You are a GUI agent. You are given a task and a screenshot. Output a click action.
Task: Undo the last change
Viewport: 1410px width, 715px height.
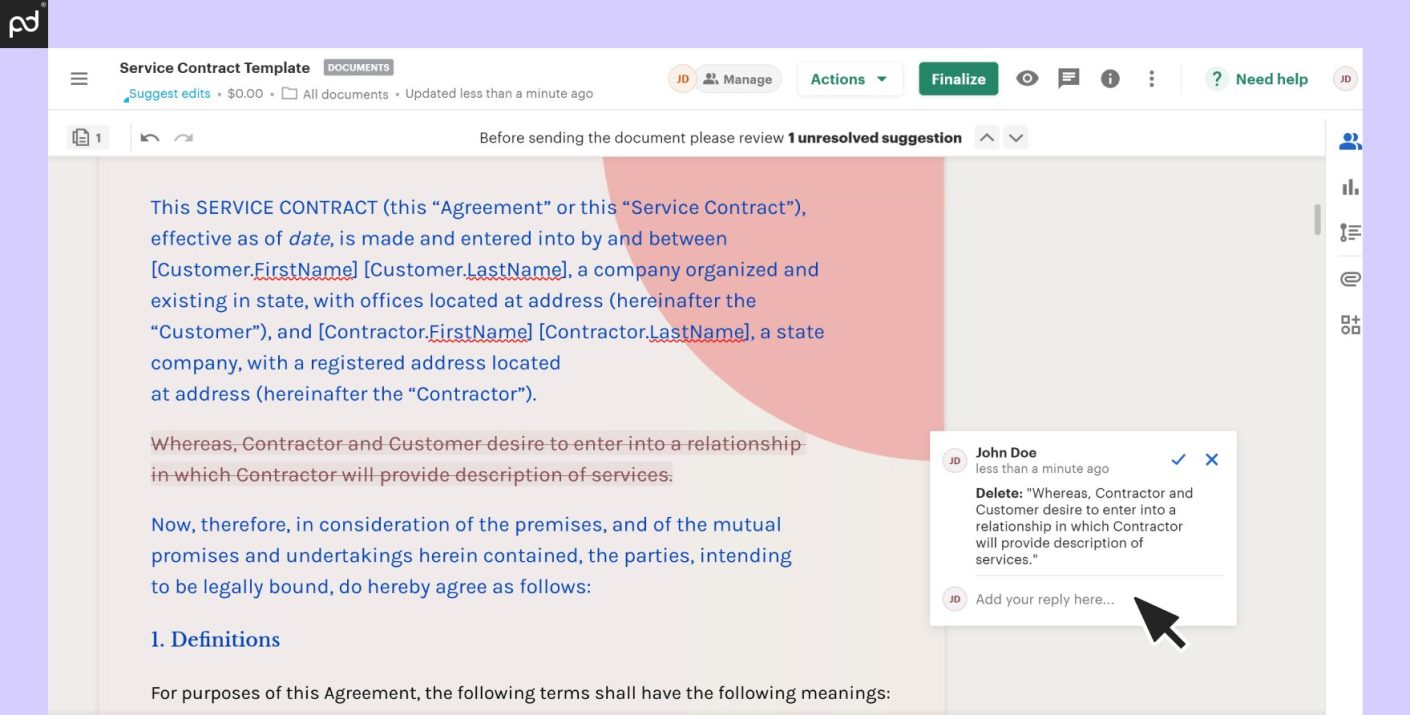(x=148, y=137)
